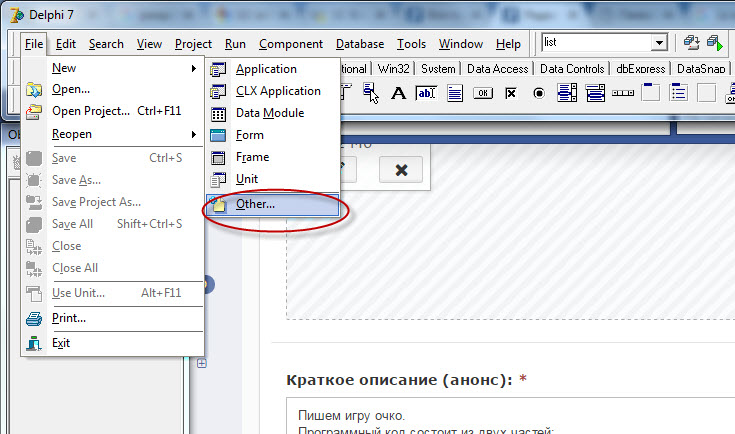Open the Tools menu
This screenshot has height=434, width=735.
click(411, 44)
